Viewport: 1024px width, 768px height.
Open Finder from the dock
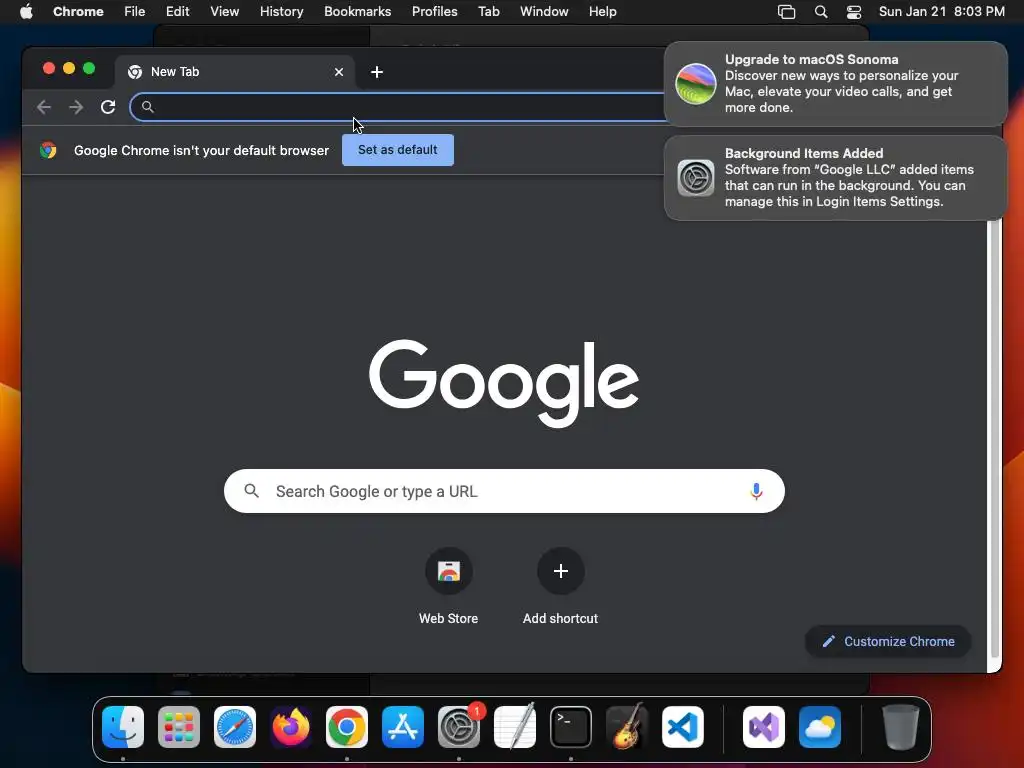[123, 727]
